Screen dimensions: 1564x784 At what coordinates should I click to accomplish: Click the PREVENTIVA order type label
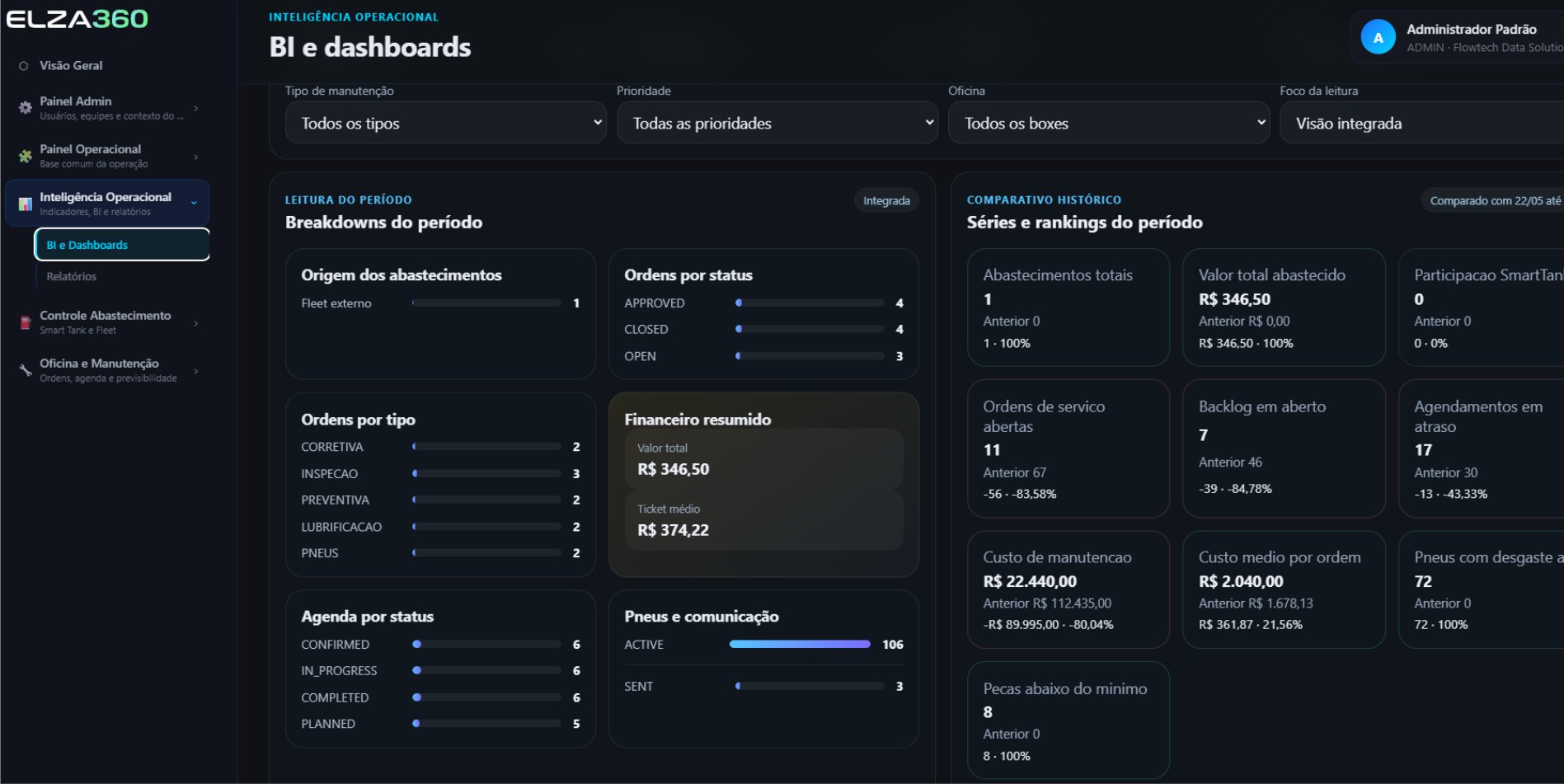(x=335, y=500)
